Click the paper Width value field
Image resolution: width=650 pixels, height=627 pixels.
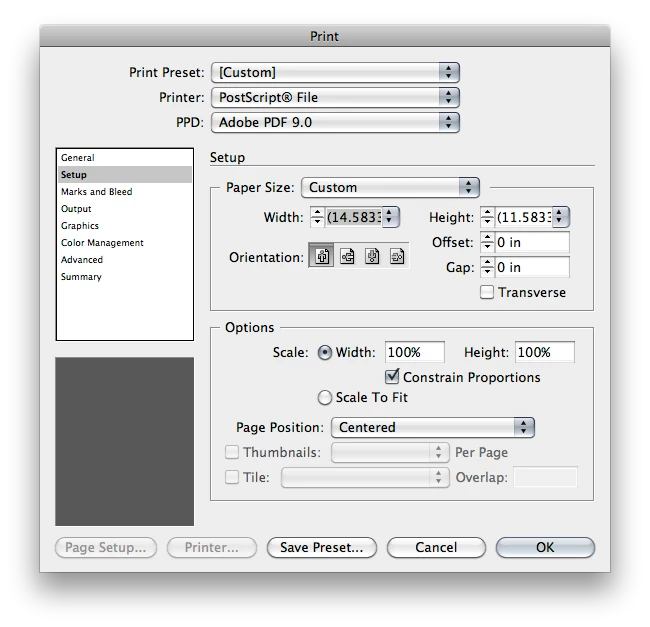tap(354, 217)
